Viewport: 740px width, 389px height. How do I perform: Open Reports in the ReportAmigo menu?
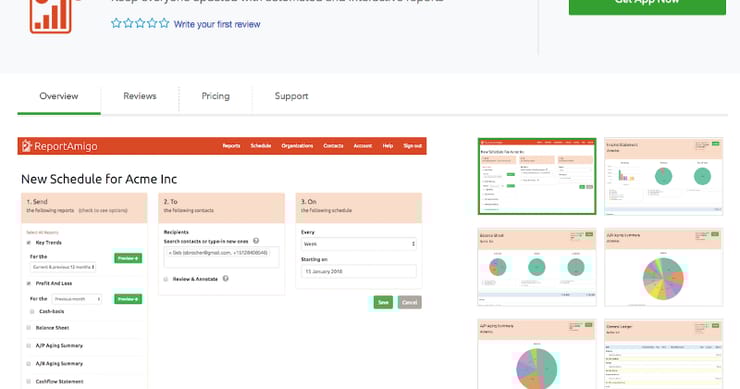click(x=231, y=146)
